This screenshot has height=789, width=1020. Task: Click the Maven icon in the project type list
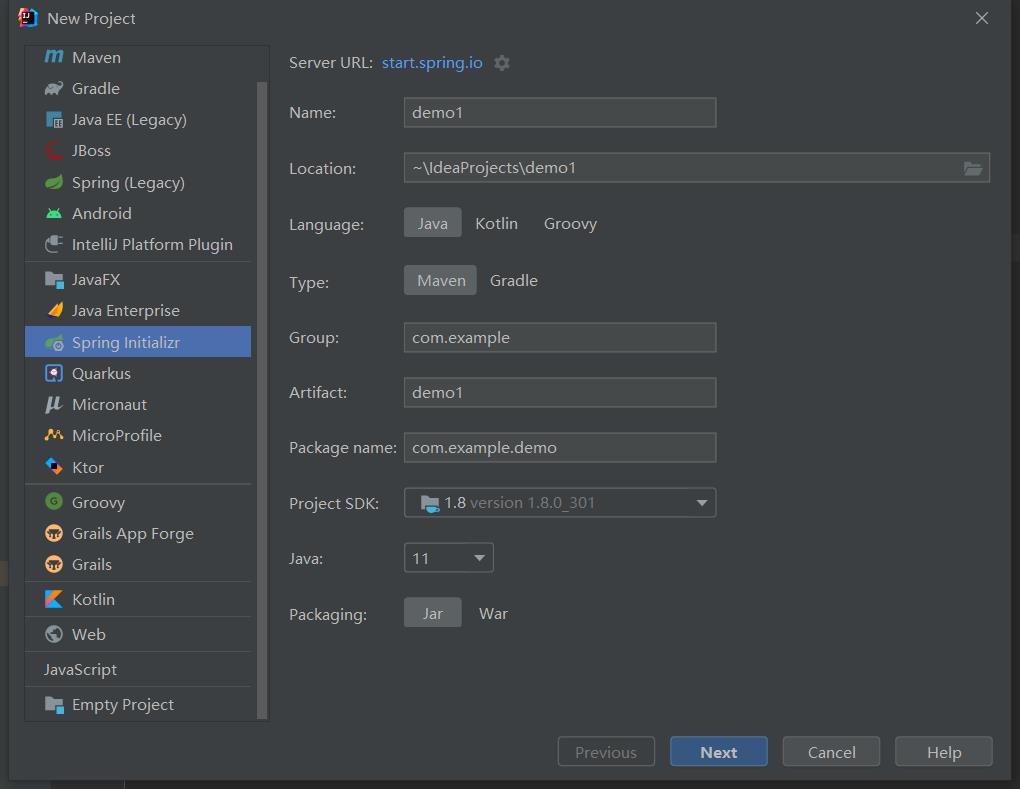(x=54, y=57)
